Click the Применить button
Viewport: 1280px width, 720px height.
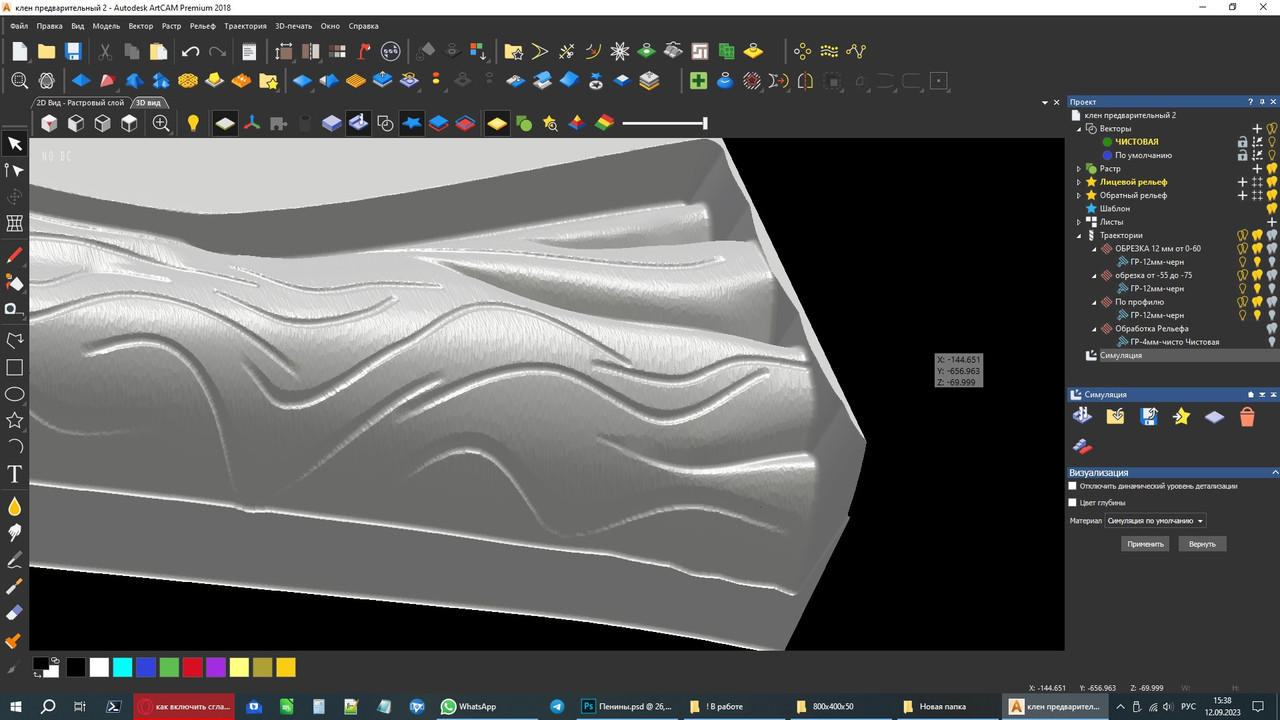[x=1145, y=544]
